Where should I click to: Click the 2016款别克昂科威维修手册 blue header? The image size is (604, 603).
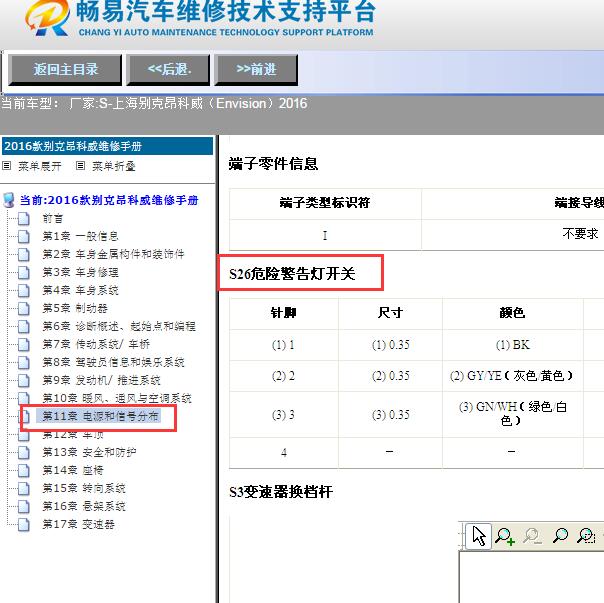click(x=107, y=146)
